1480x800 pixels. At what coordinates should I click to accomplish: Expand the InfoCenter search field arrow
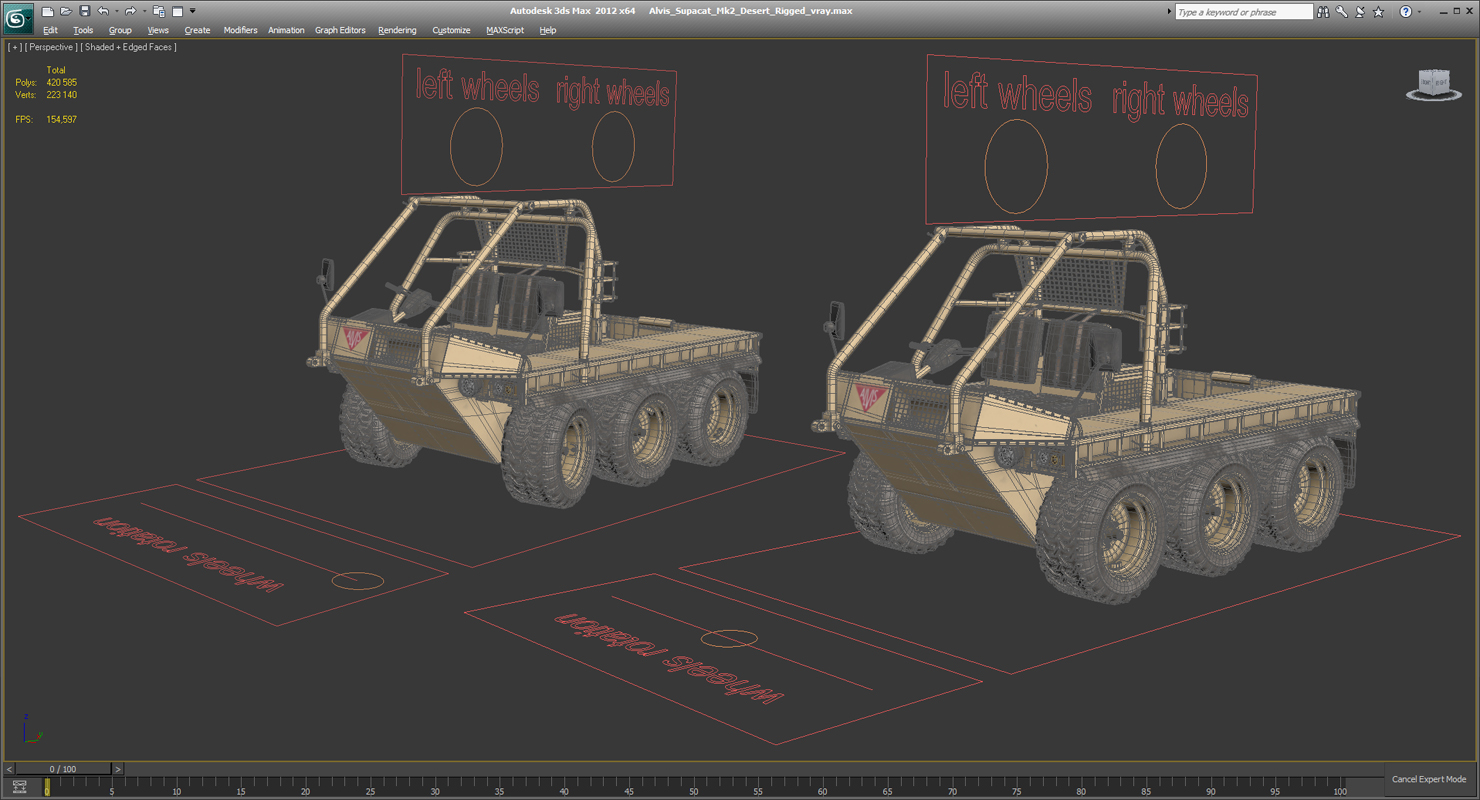pyautogui.click(x=1170, y=12)
